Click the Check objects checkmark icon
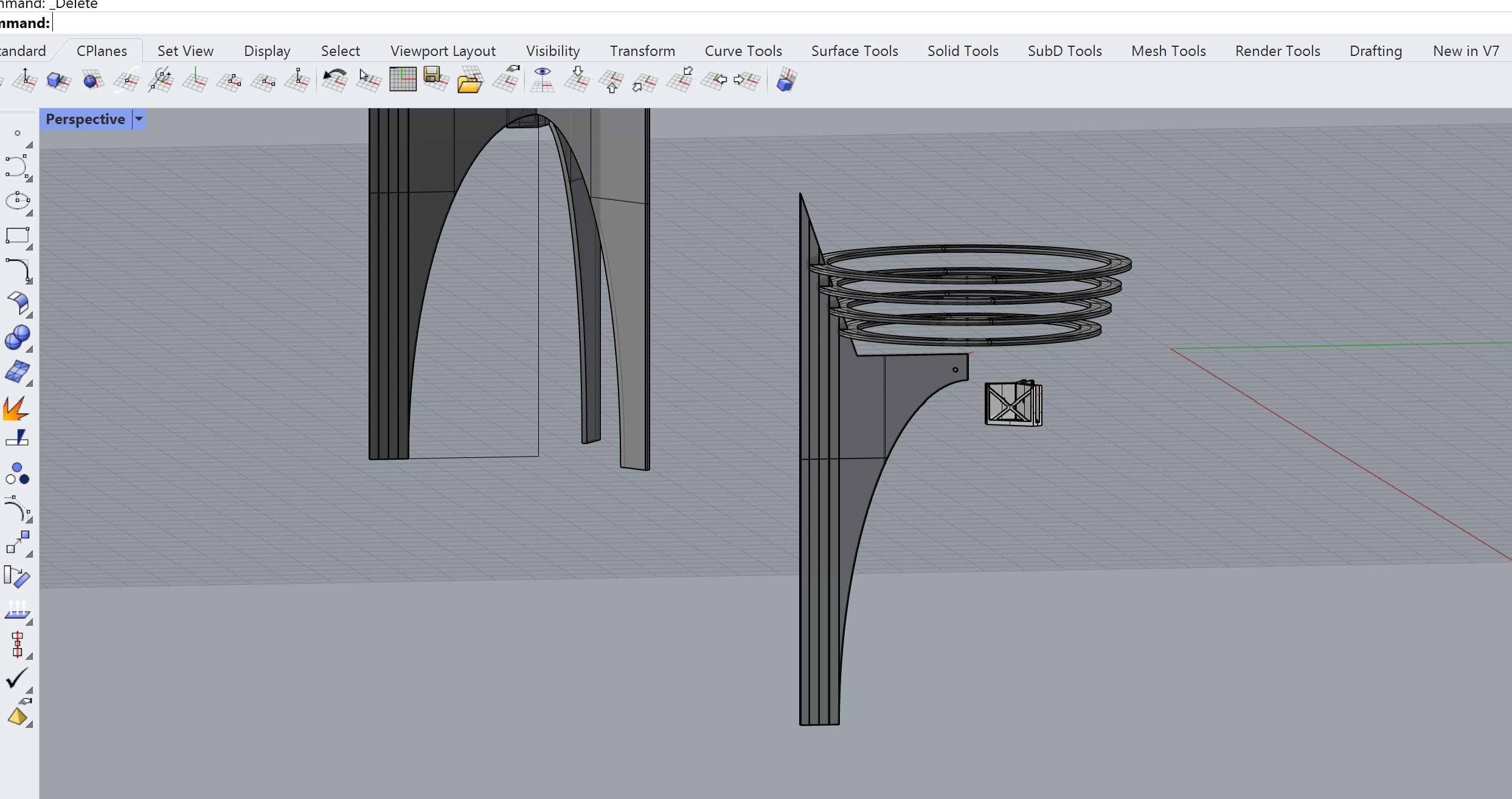 pos(18,679)
